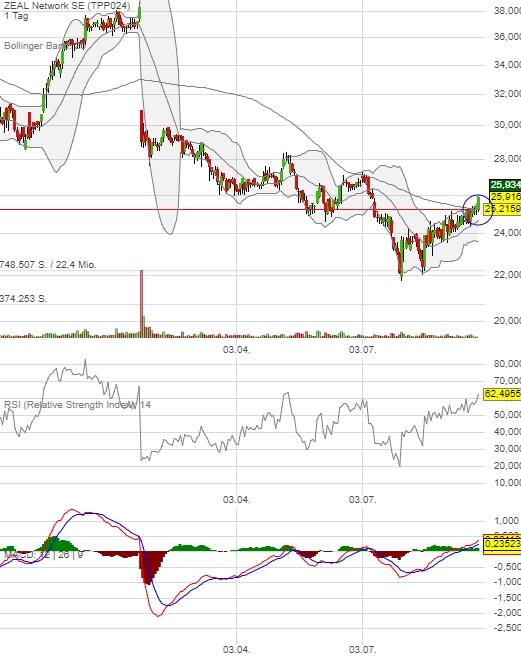Click the 28,000 price axis label

(x=507, y=159)
